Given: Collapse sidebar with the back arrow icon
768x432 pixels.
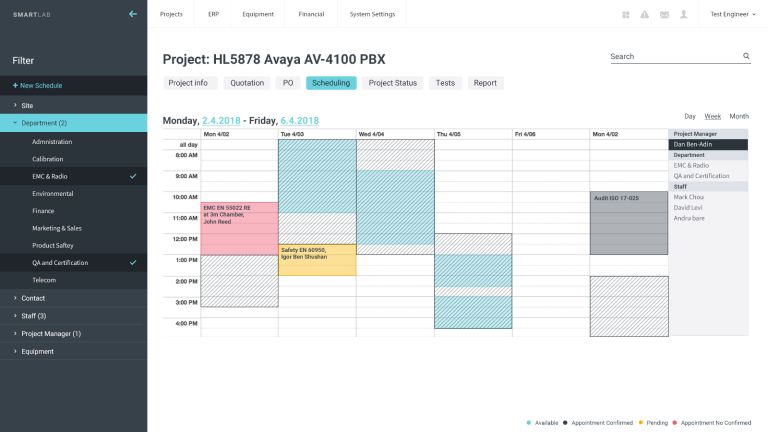Looking at the screenshot, I should click(133, 14).
